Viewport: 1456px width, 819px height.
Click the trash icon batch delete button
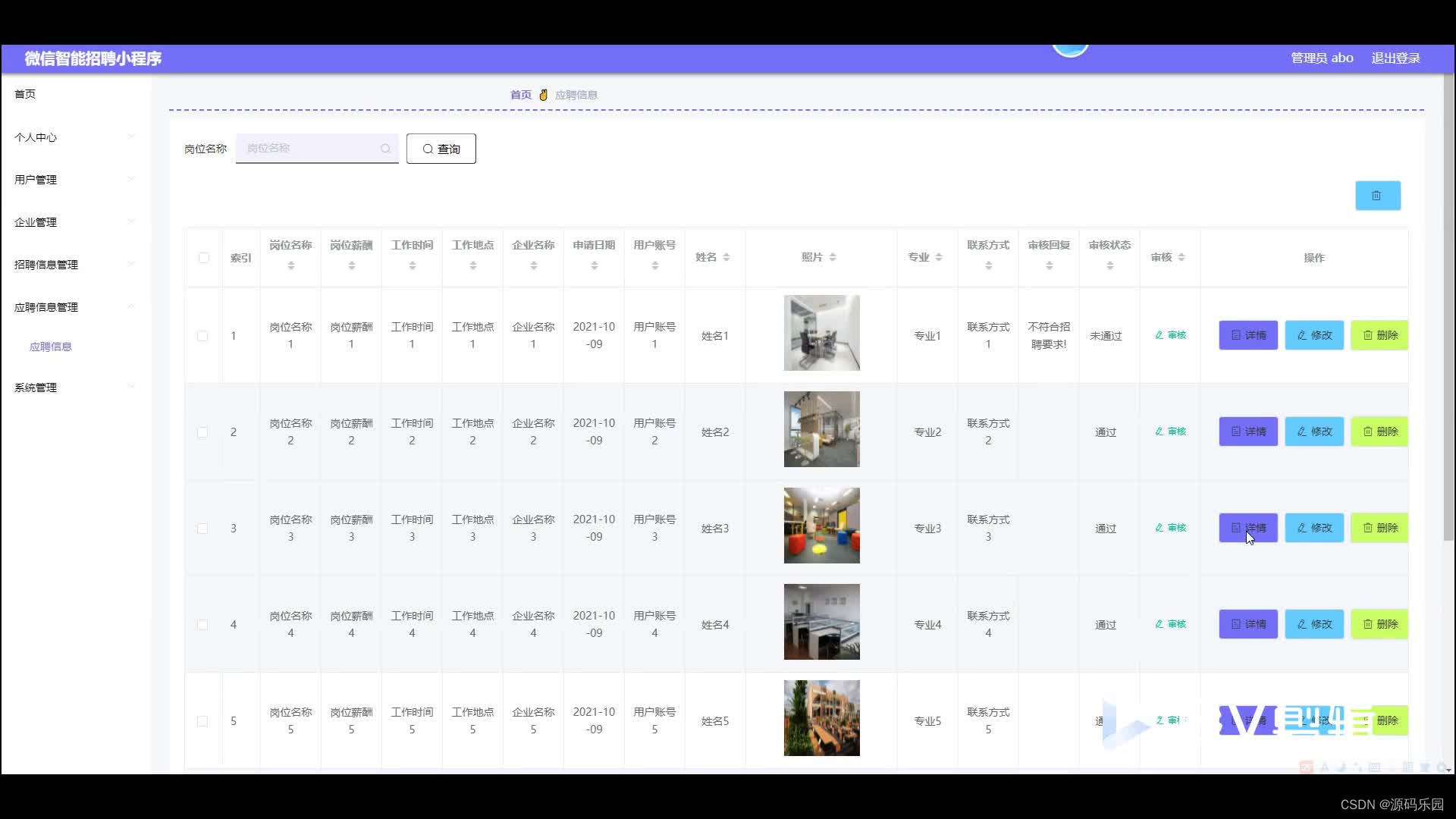1377,196
